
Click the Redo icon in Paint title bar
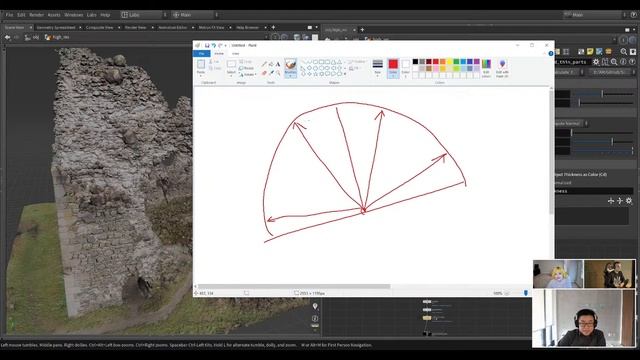pyautogui.click(x=220, y=45)
